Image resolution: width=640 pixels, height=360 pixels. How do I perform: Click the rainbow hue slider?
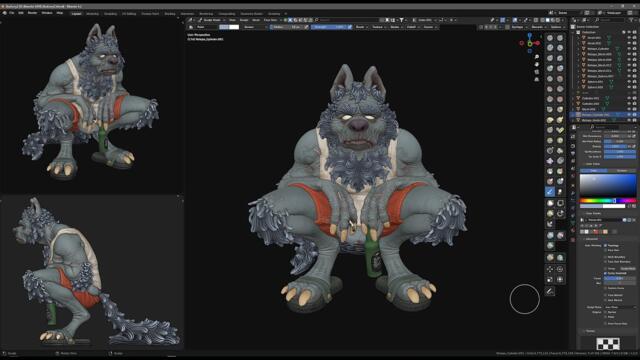point(608,201)
